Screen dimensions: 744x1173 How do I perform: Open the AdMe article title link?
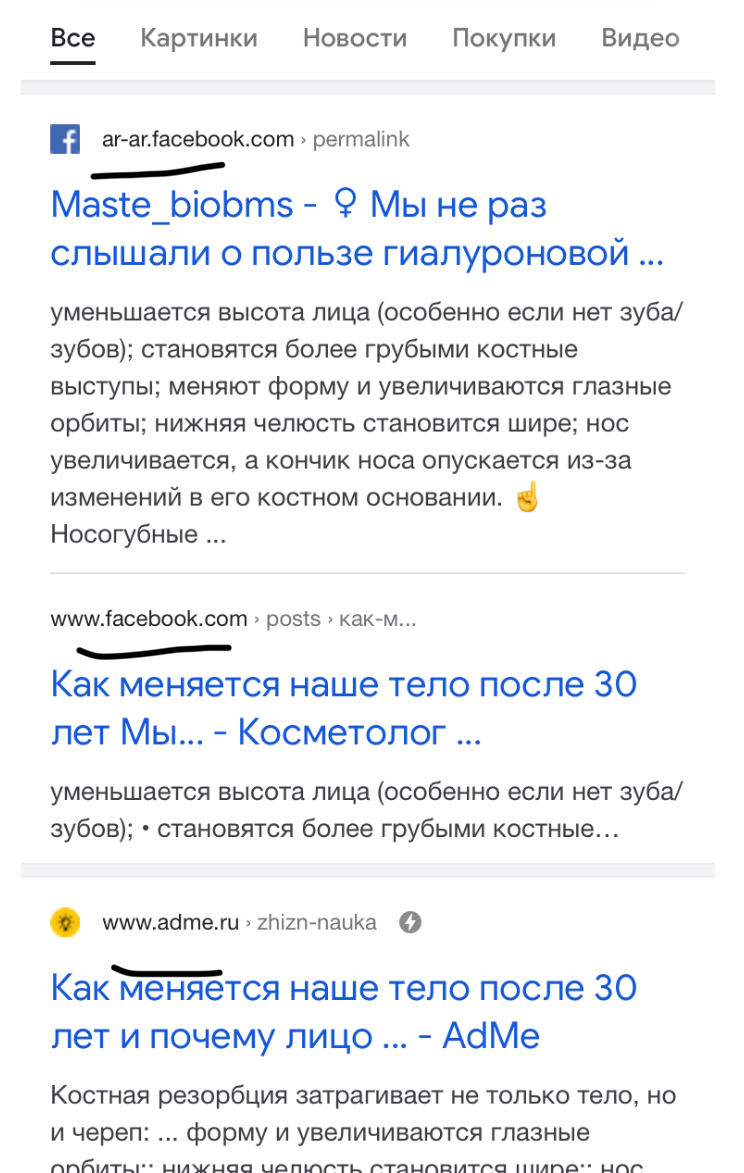pos(343,1012)
